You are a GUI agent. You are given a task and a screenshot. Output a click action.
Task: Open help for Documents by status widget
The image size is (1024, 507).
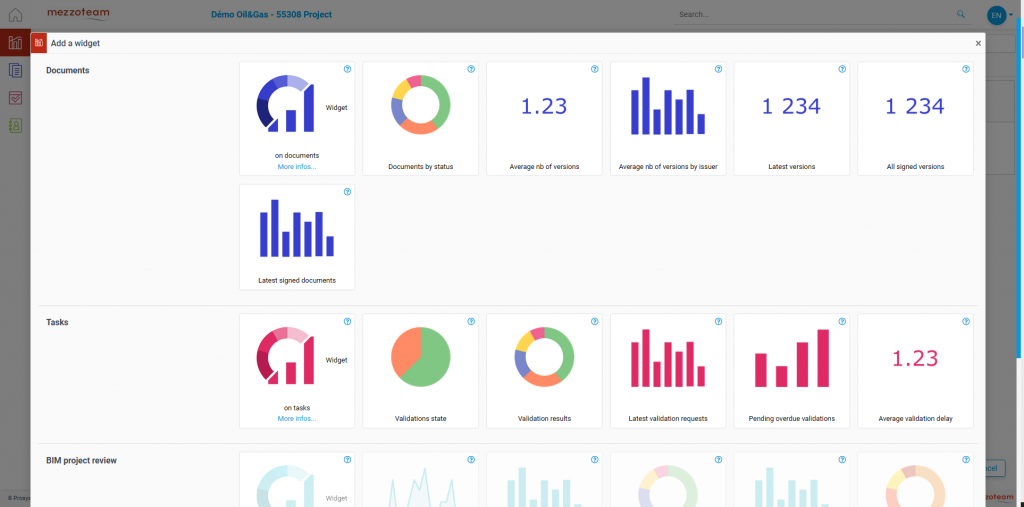tap(471, 69)
